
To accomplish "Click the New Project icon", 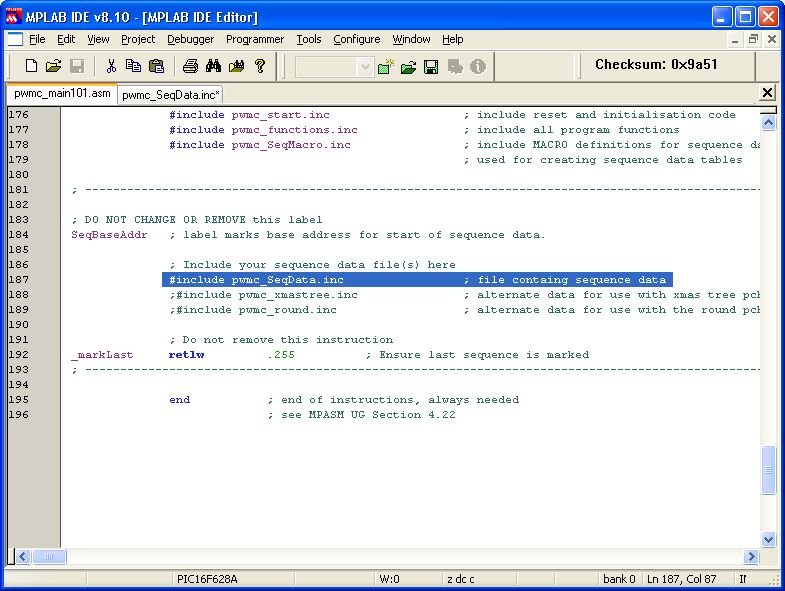I will (x=386, y=66).
